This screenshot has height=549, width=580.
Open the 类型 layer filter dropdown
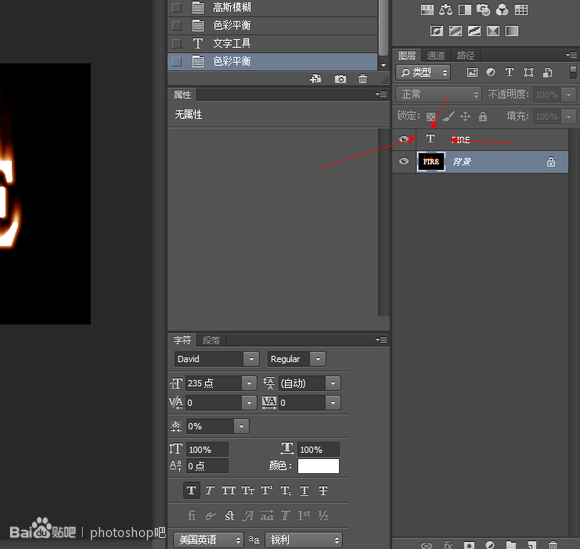coord(423,73)
